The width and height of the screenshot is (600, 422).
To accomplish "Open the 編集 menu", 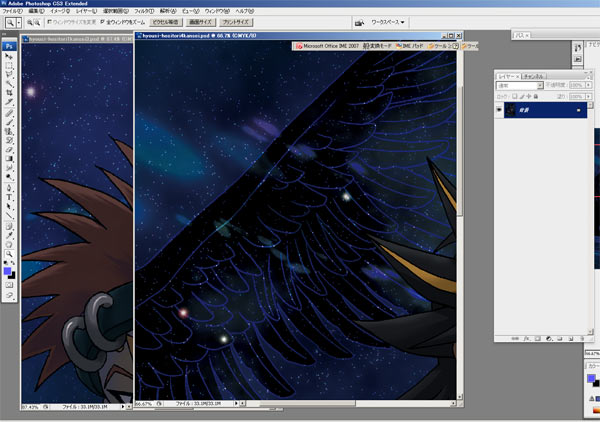I will tap(36, 11).
